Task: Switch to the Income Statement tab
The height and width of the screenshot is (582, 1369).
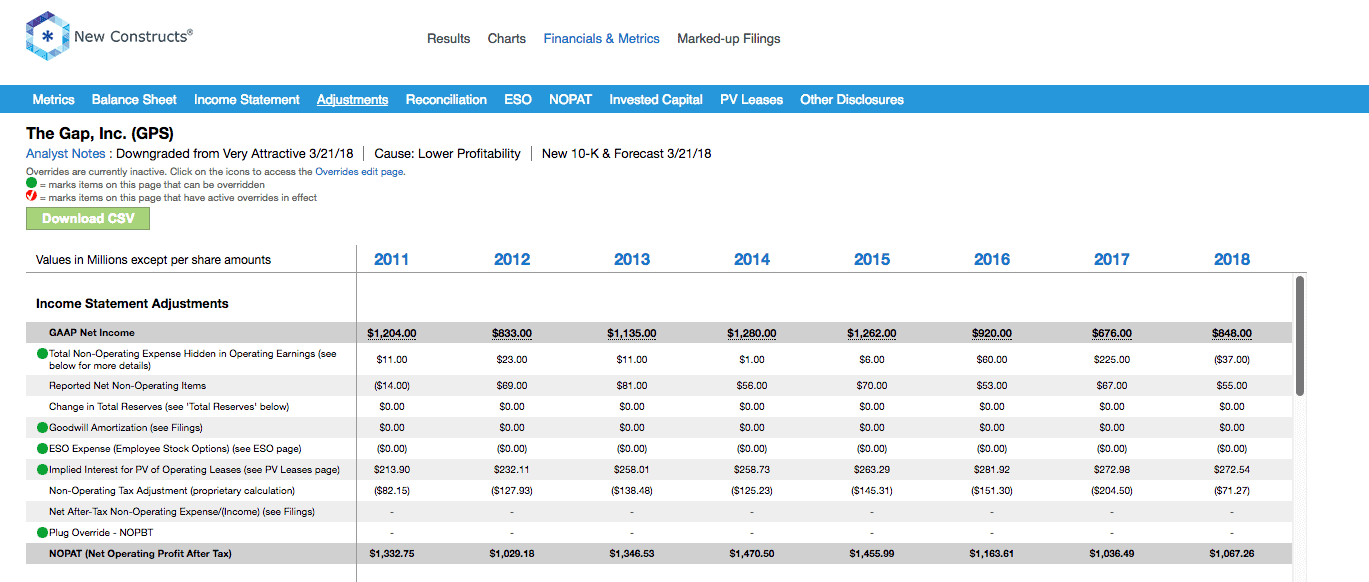Action: 246,99
